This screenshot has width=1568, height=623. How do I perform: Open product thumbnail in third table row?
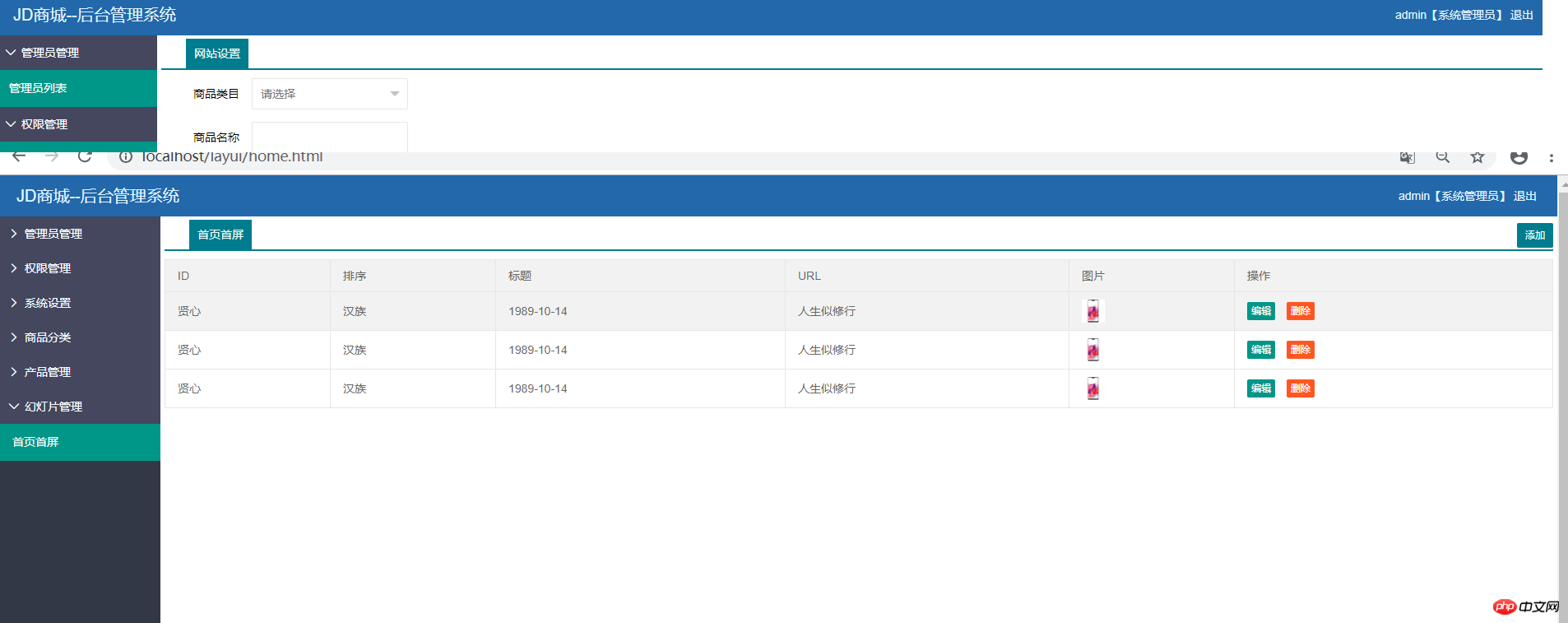coord(1092,388)
